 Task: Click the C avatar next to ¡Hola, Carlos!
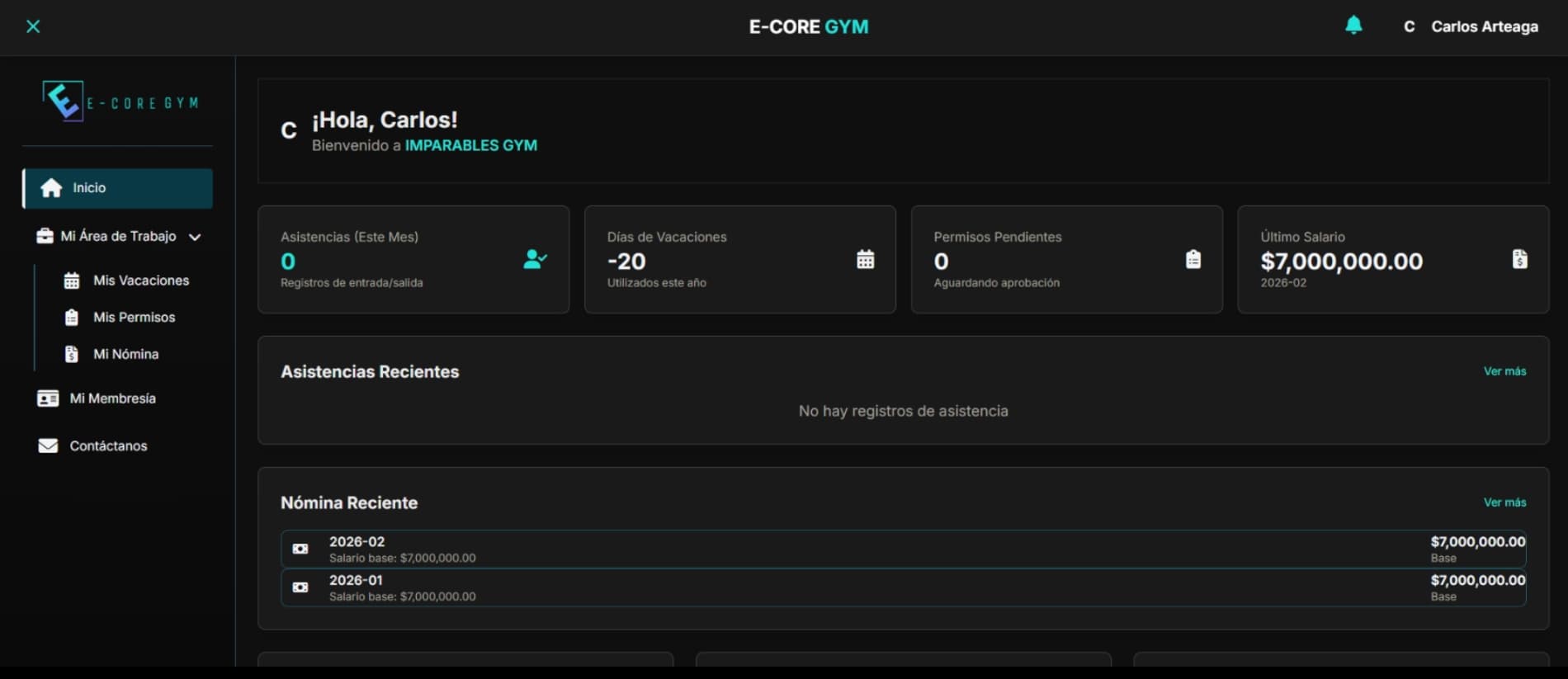[x=289, y=130]
